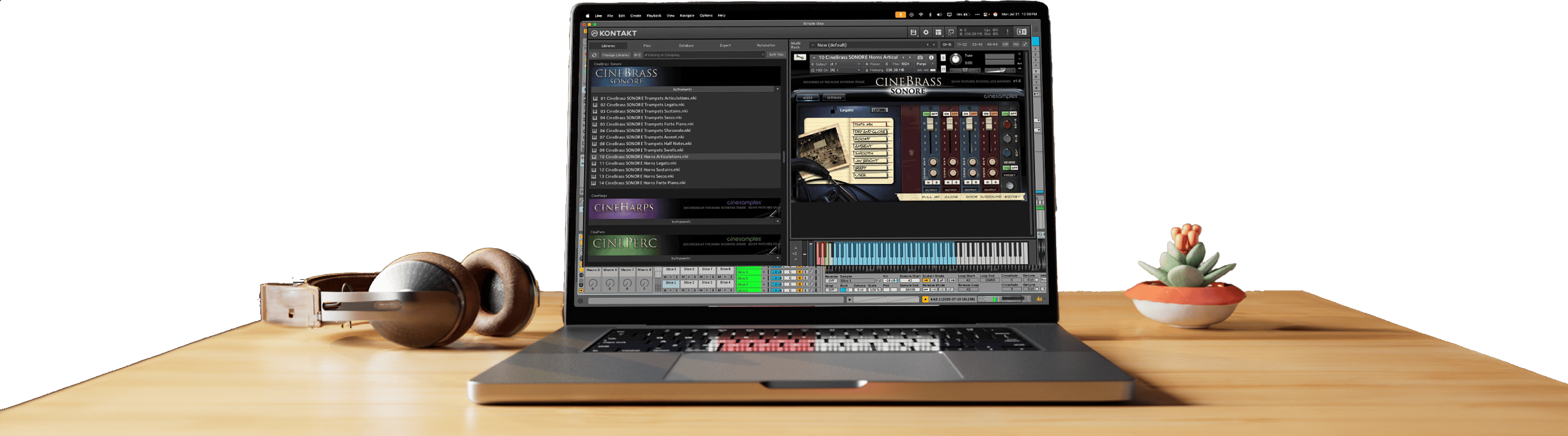Screen dimensions: 1568x436
Task: Open the Apple menu icon
Action: (x=587, y=15)
